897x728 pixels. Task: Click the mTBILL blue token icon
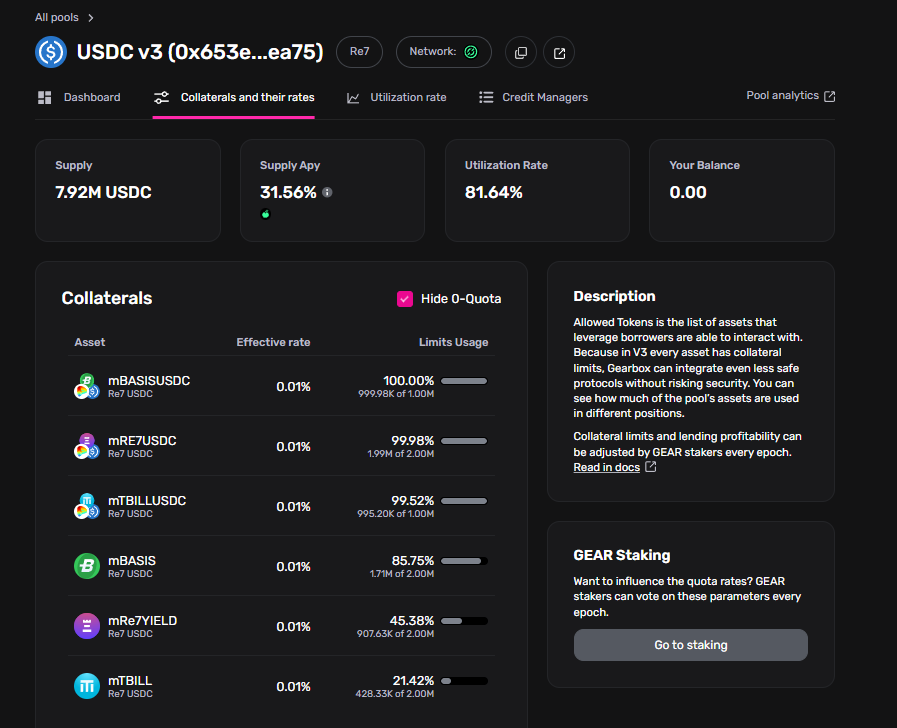(x=87, y=686)
